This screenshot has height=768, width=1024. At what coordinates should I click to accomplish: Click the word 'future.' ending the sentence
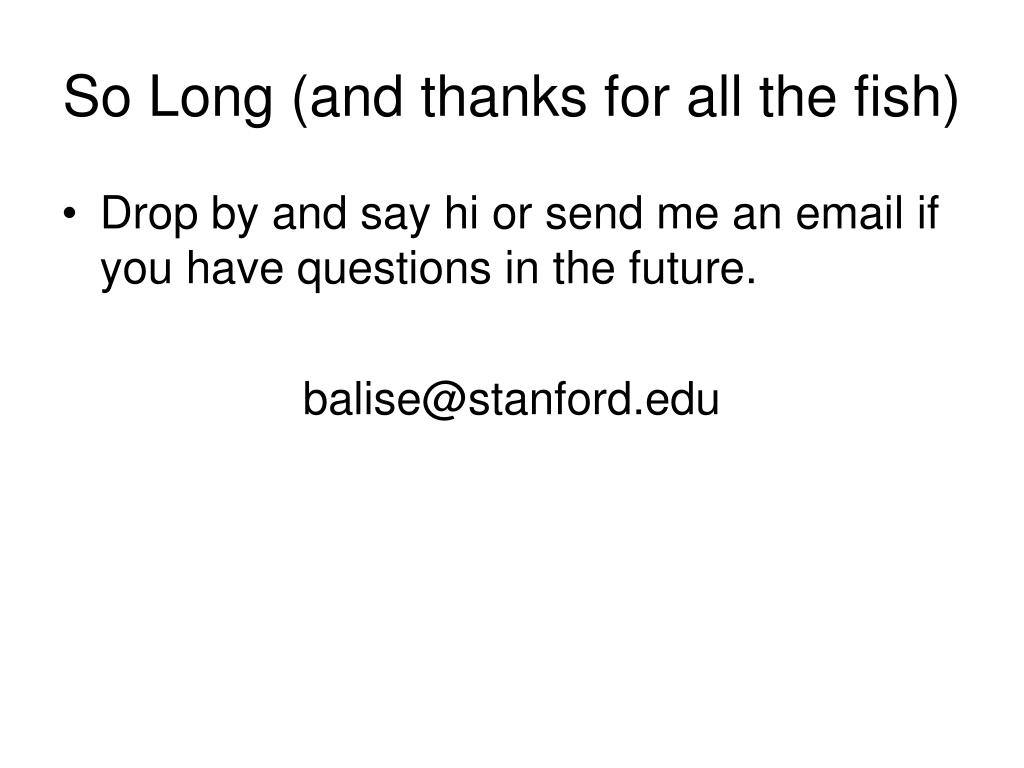(693, 268)
